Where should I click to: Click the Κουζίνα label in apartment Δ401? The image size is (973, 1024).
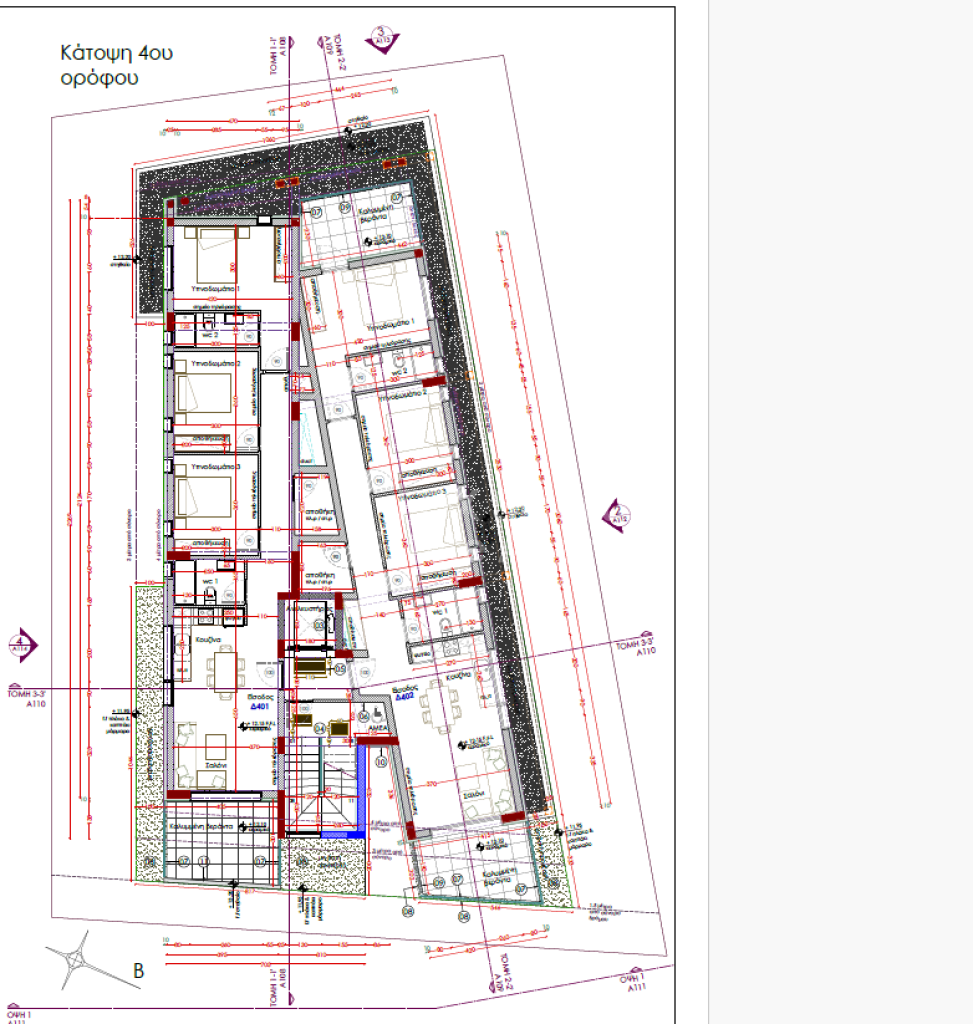click(x=208, y=636)
